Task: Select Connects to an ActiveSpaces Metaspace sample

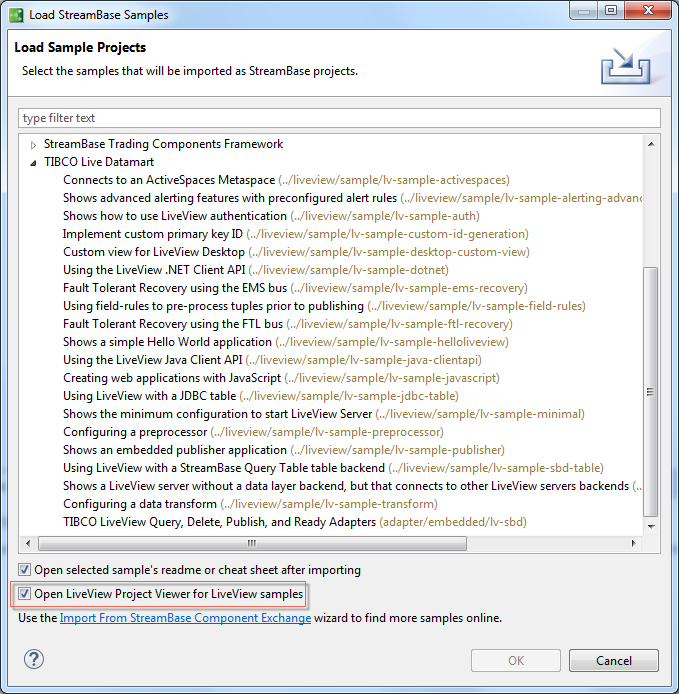Action: point(286,180)
